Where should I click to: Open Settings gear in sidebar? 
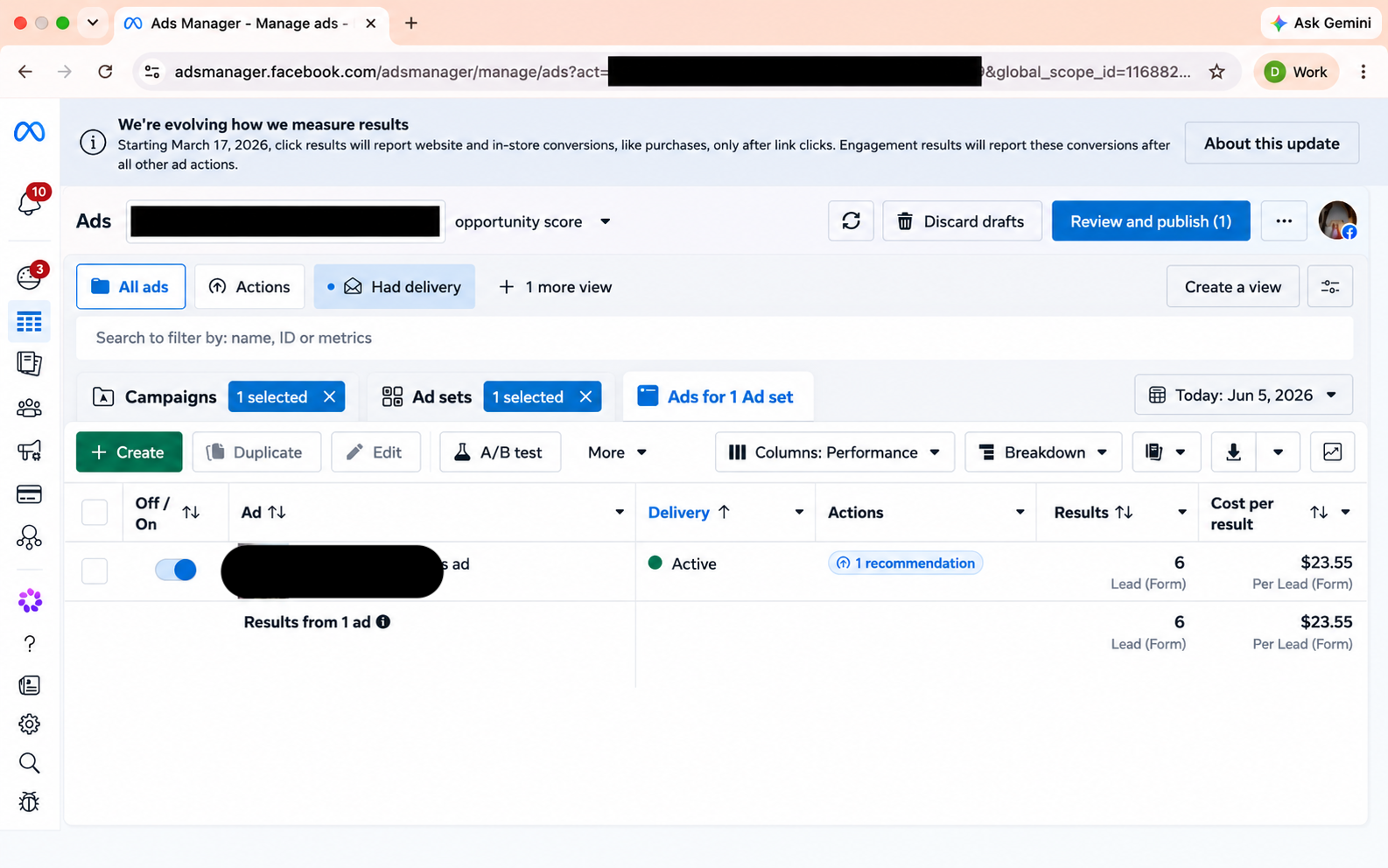point(29,724)
